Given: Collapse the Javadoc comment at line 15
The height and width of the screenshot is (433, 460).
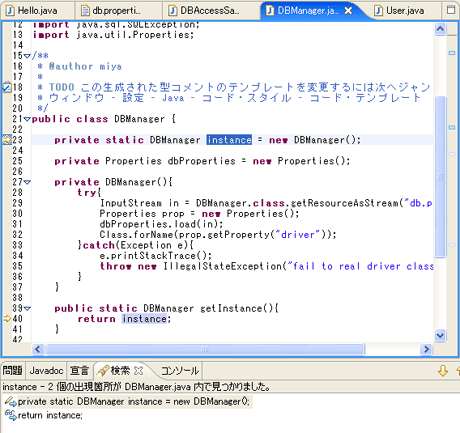Looking at the screenshot, I should tap(27, 56).
